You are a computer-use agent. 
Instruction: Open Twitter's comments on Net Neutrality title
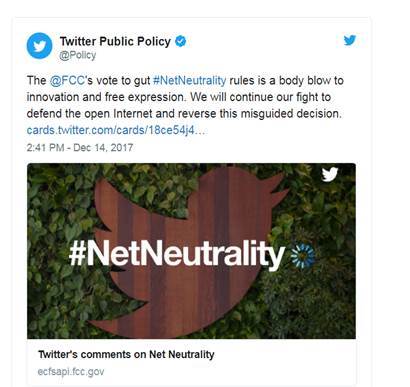pos(126,354)
